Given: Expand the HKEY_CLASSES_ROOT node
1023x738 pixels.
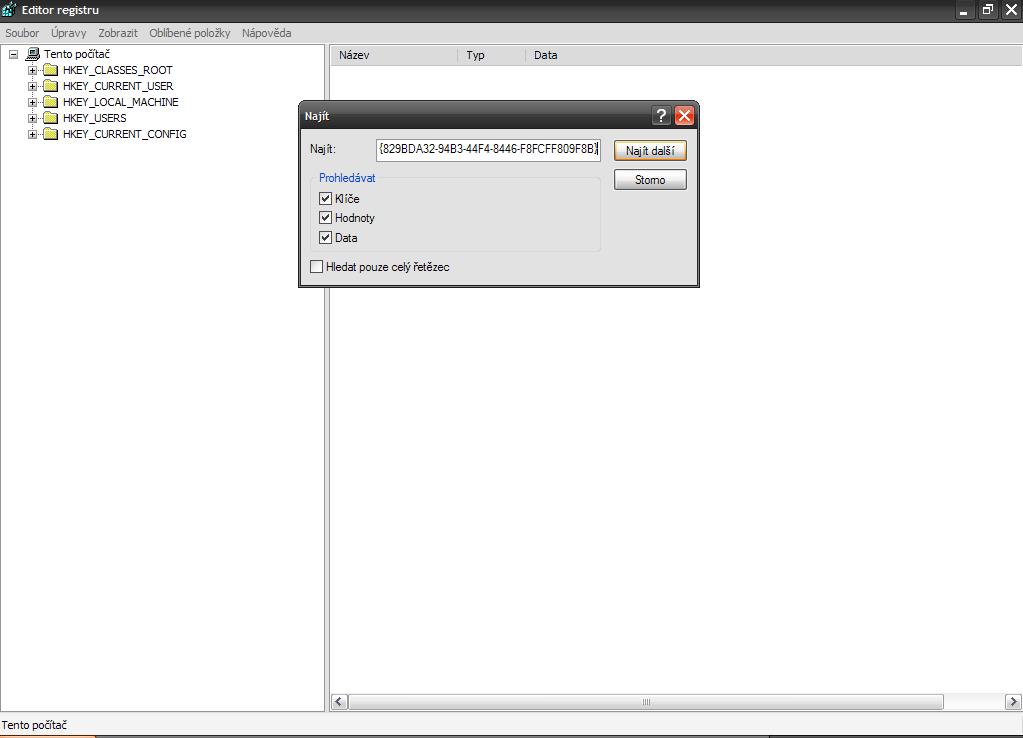Looking at the screenshot, I should click(32, 70).
